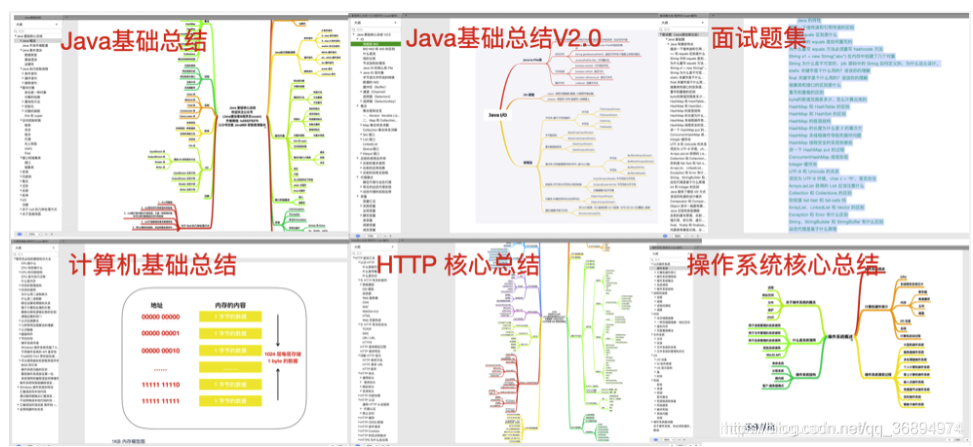Select '选择键 (SelectionKey)' in the outline

click(x=379, y=101)
